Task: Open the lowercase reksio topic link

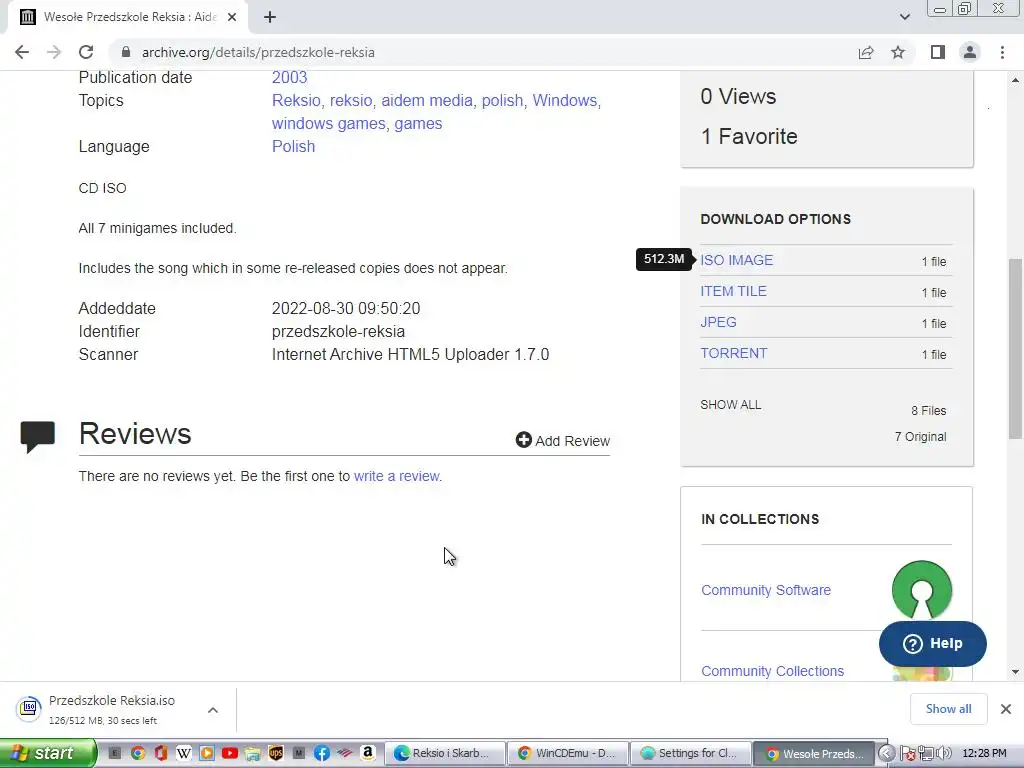Action: click(351, 101)
